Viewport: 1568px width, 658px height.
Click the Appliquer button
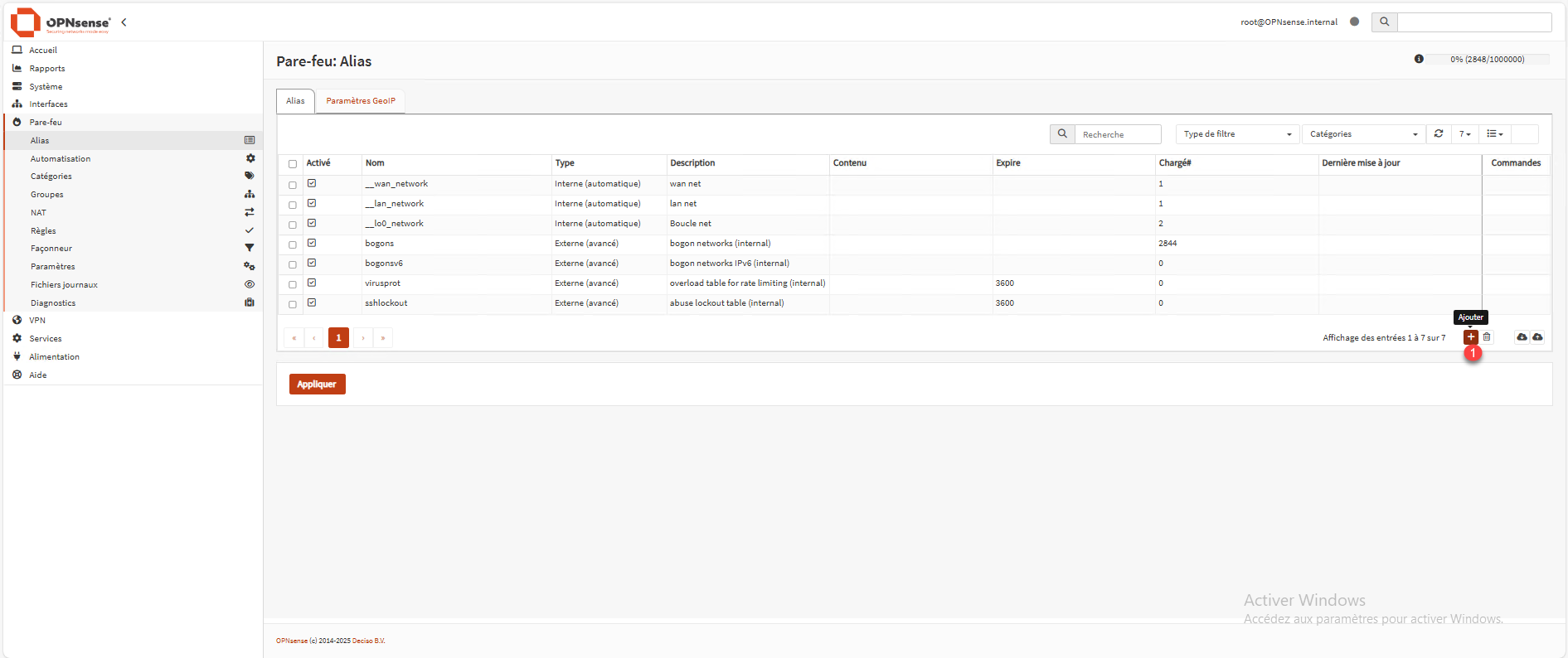pos(317,385)
